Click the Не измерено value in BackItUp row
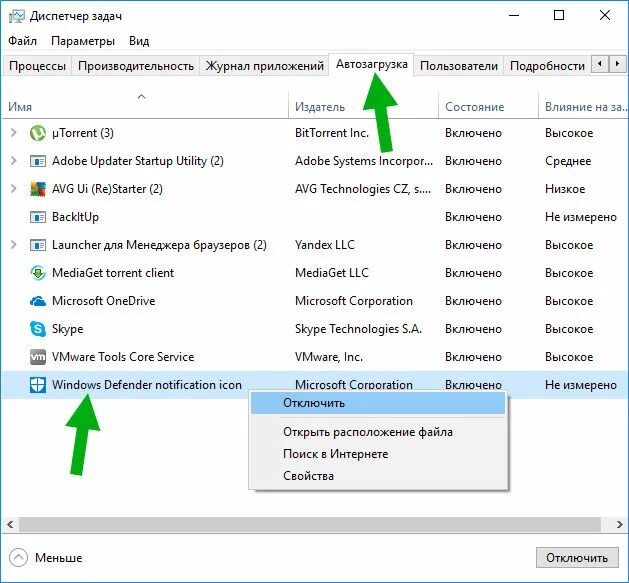Viewport: 629px width, 583px height. point(580,217)
